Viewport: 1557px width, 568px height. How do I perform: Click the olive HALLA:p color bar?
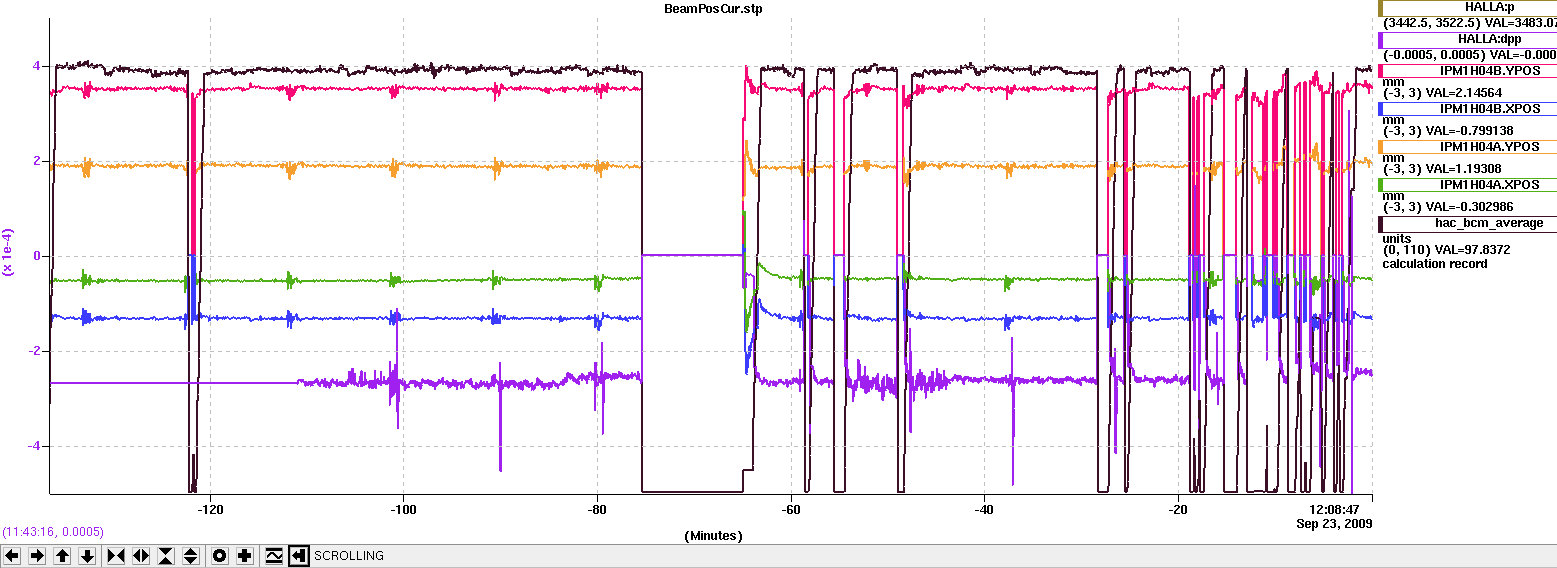(1380, 8)
